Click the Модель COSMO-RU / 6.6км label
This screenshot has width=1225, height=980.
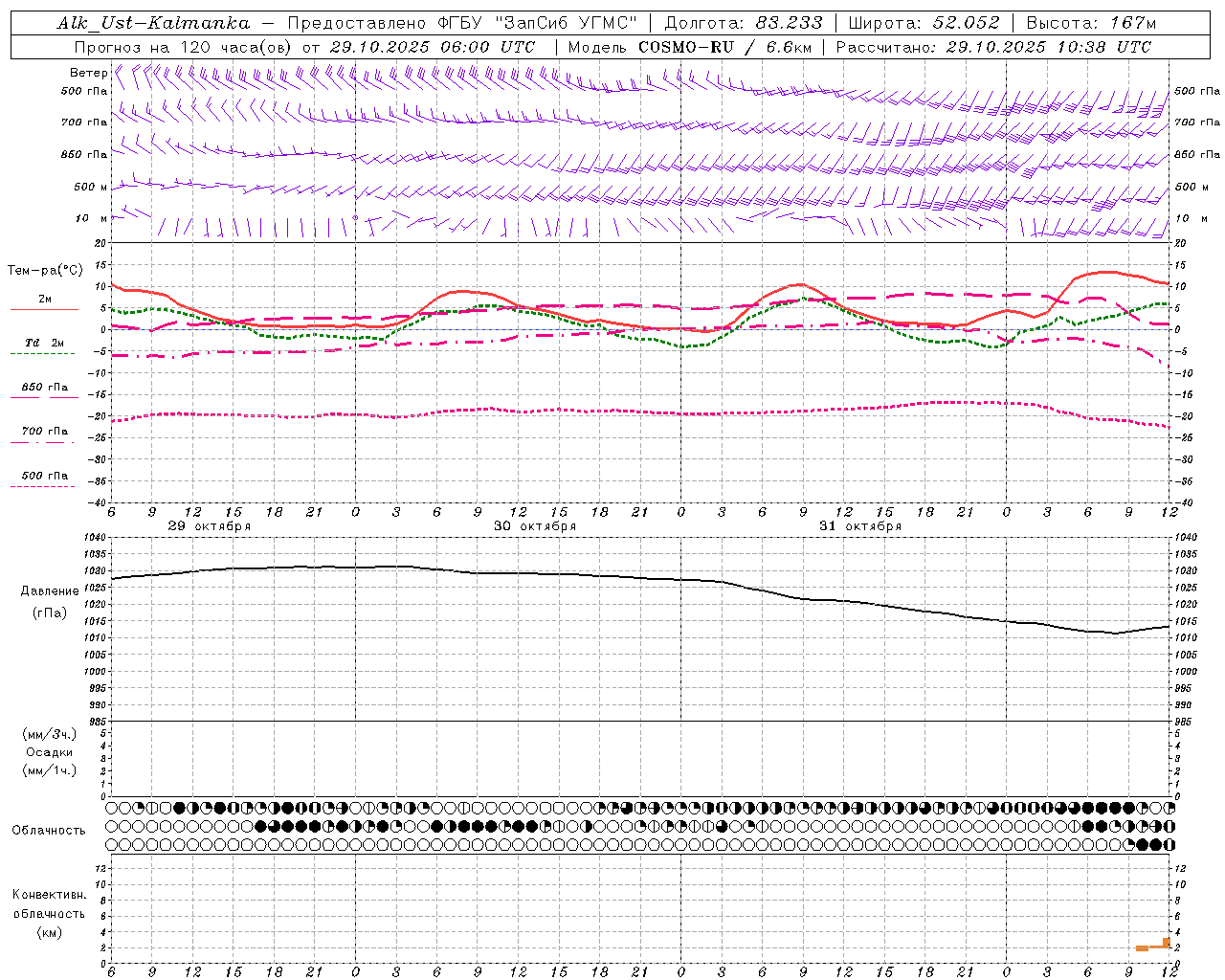click(x=690, y=47)
